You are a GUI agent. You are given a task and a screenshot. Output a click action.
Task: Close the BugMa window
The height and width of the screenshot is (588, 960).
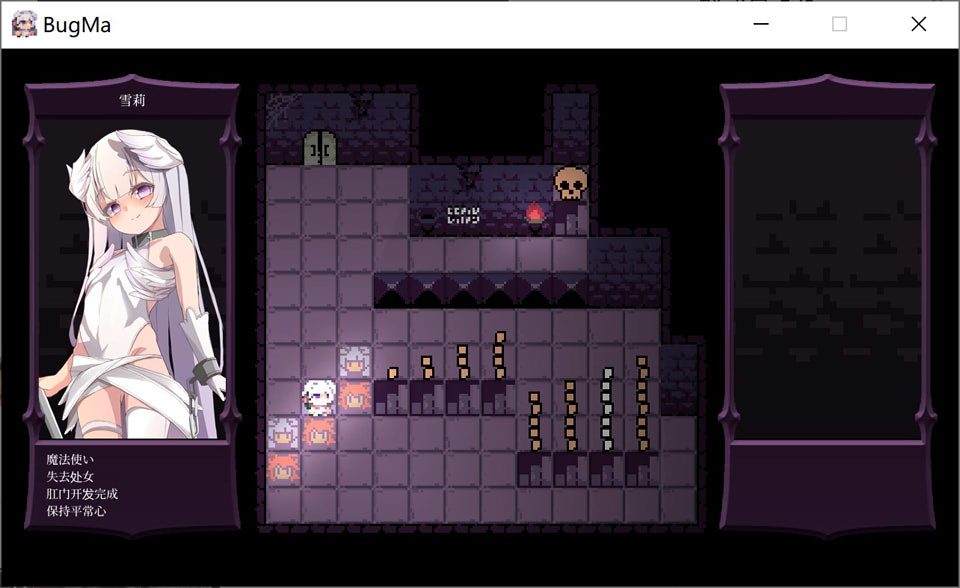pyautogui.click(x=918, y=25)
